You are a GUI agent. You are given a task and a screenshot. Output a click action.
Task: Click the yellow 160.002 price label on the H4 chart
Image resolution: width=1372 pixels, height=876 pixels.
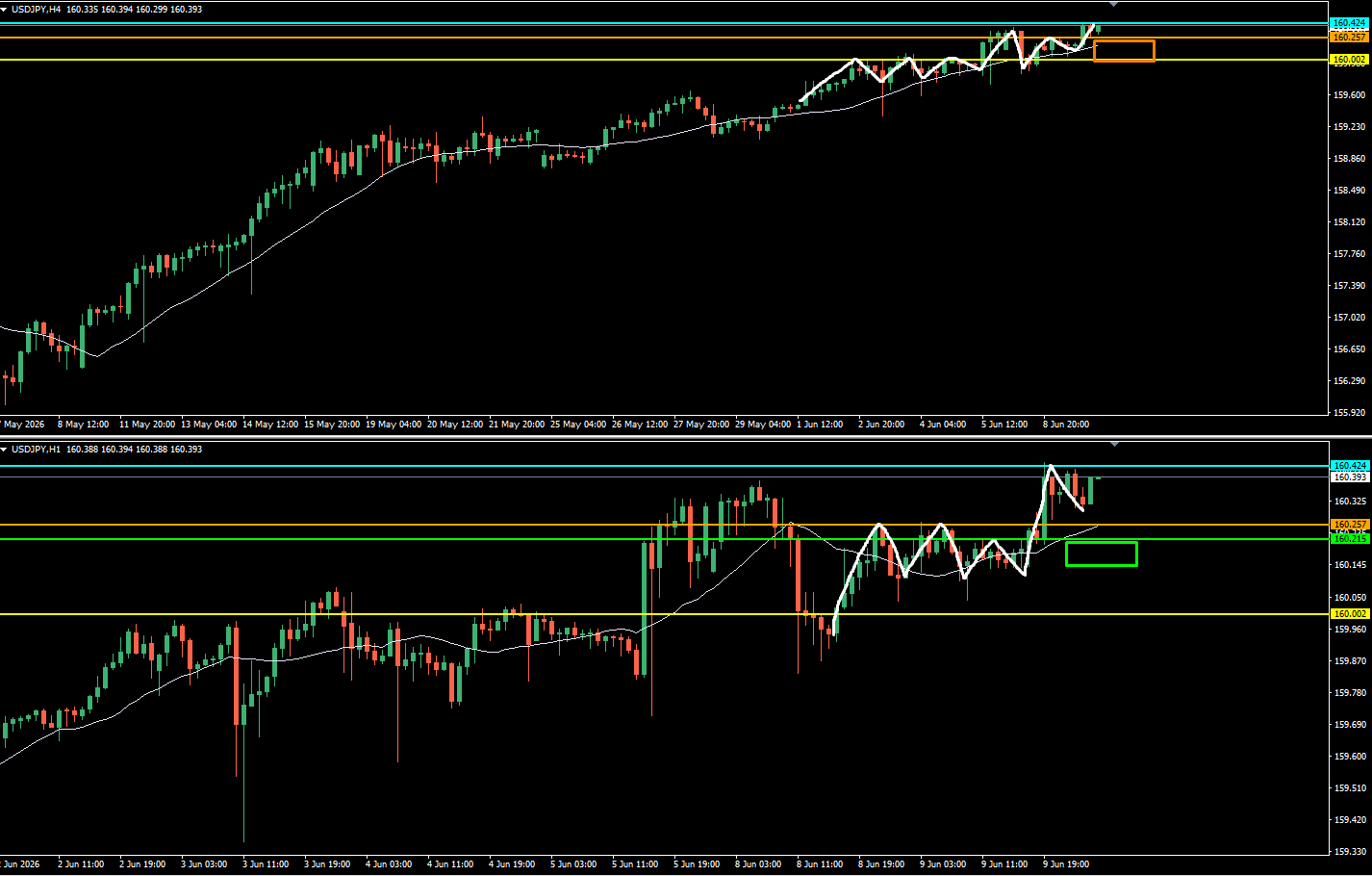(1349, 60)
